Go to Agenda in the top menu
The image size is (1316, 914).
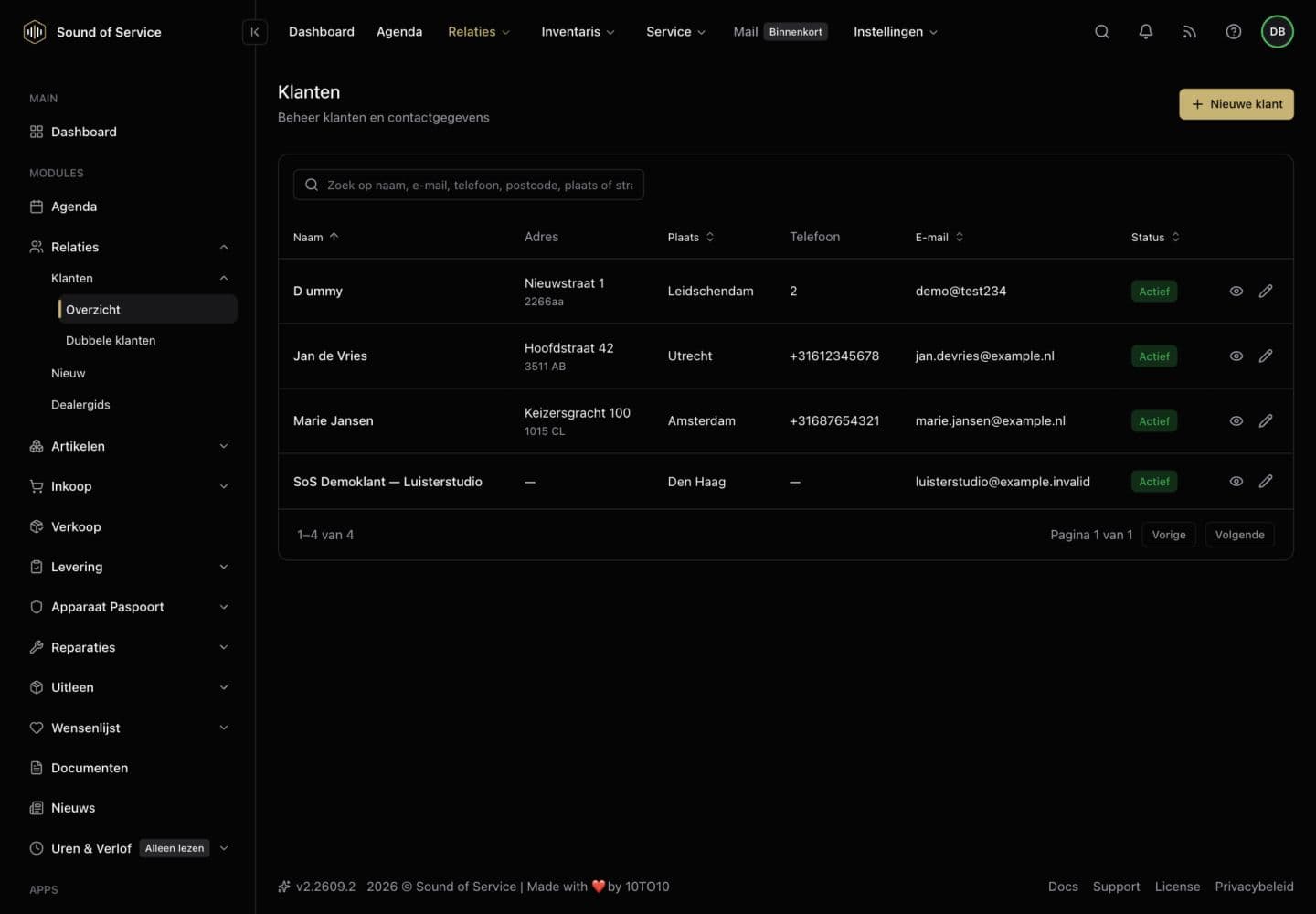point(399,32)
